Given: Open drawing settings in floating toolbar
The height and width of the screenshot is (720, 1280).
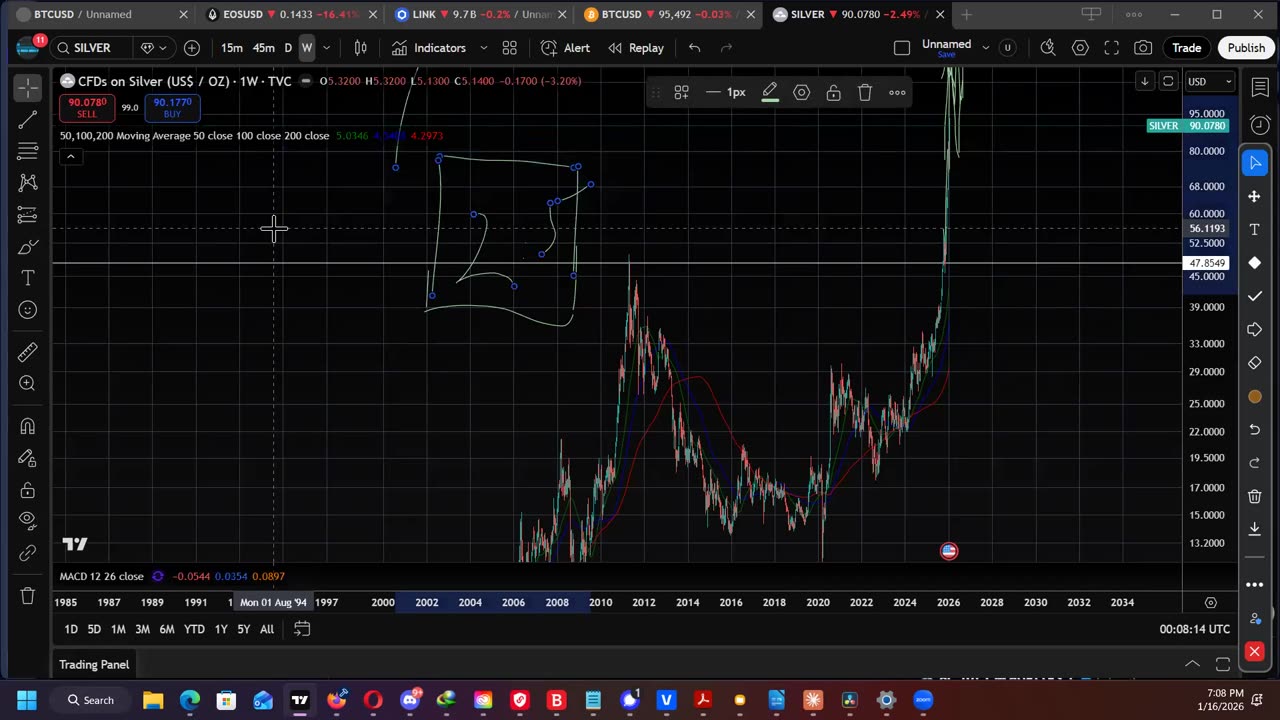Looking at the screenshot, I should point(802,93).
